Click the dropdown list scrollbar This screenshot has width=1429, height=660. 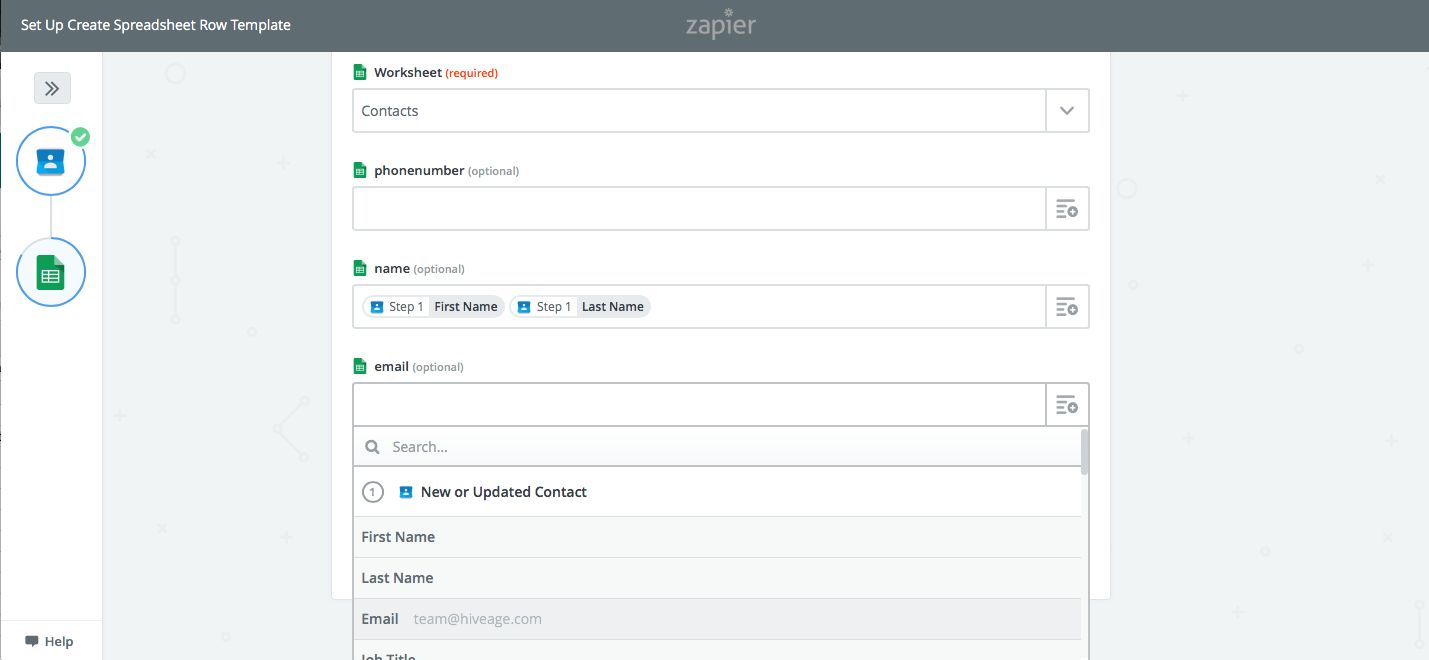tap(1085, 451)
